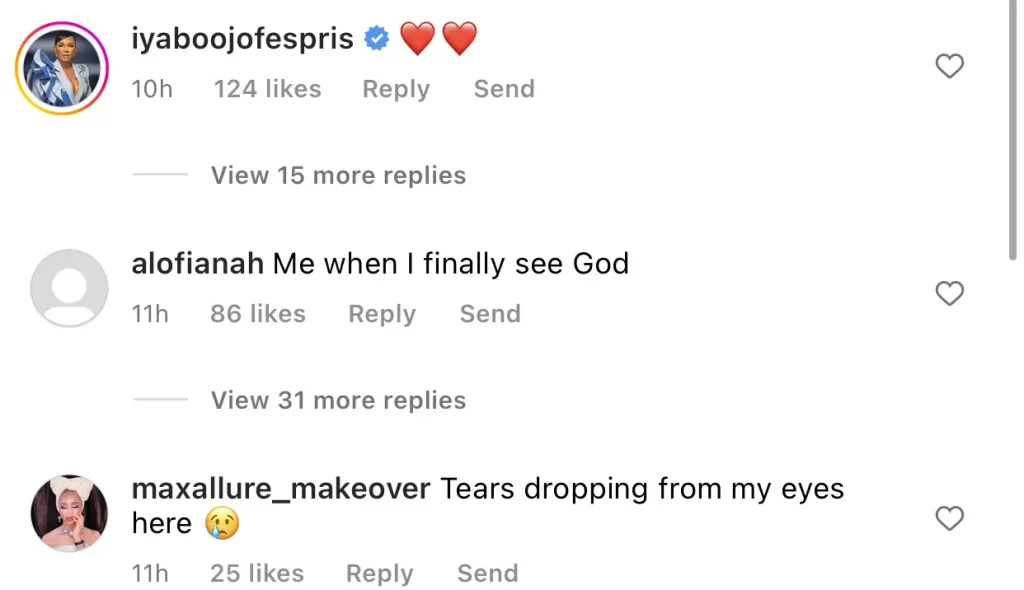1024x590 pixels.
Task: Expand View 15 more replies
Action: click(x=338, y=175)
